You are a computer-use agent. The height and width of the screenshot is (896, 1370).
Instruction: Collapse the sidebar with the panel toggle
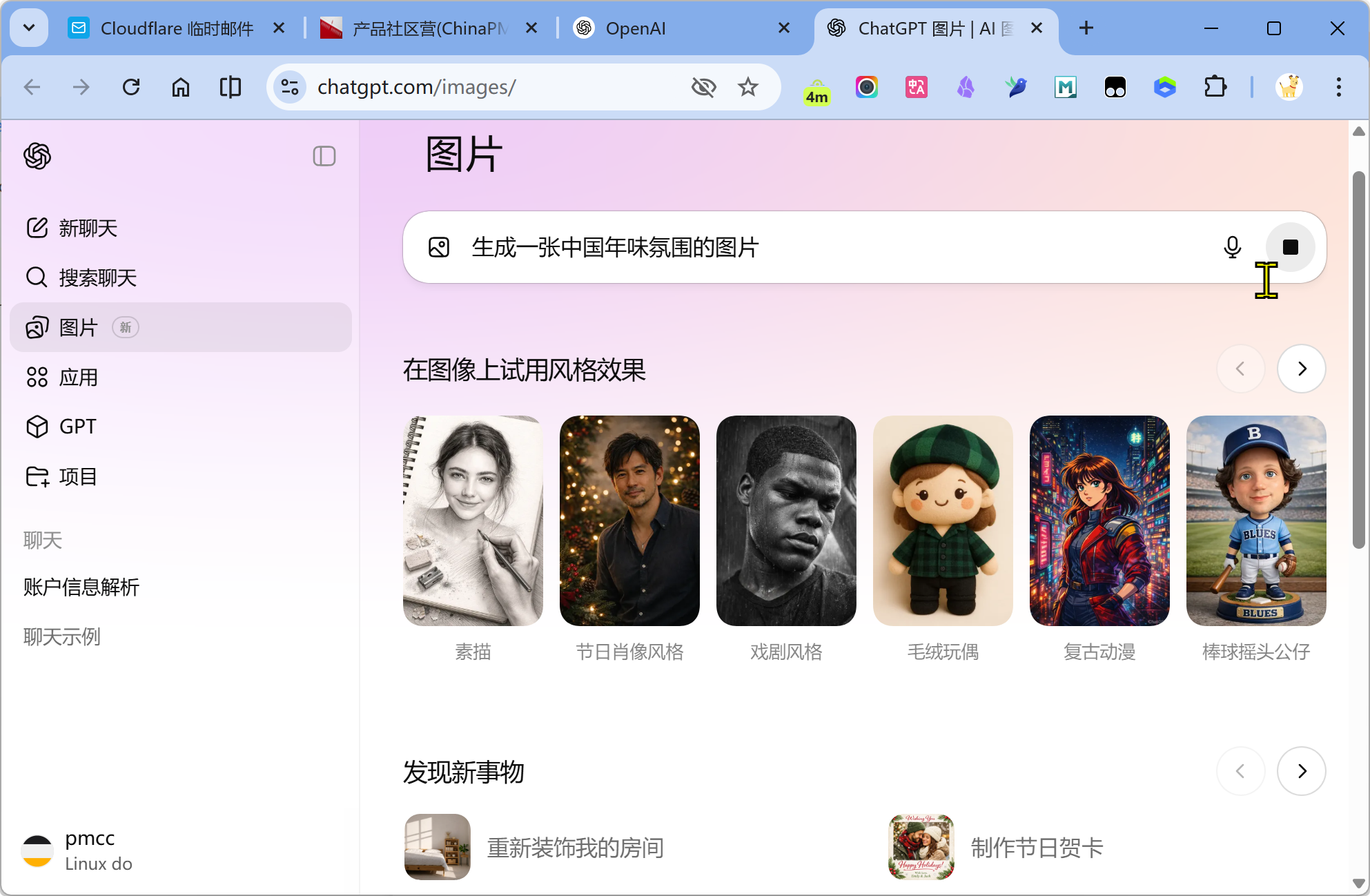pyautogui.click(x=324, y=156)
